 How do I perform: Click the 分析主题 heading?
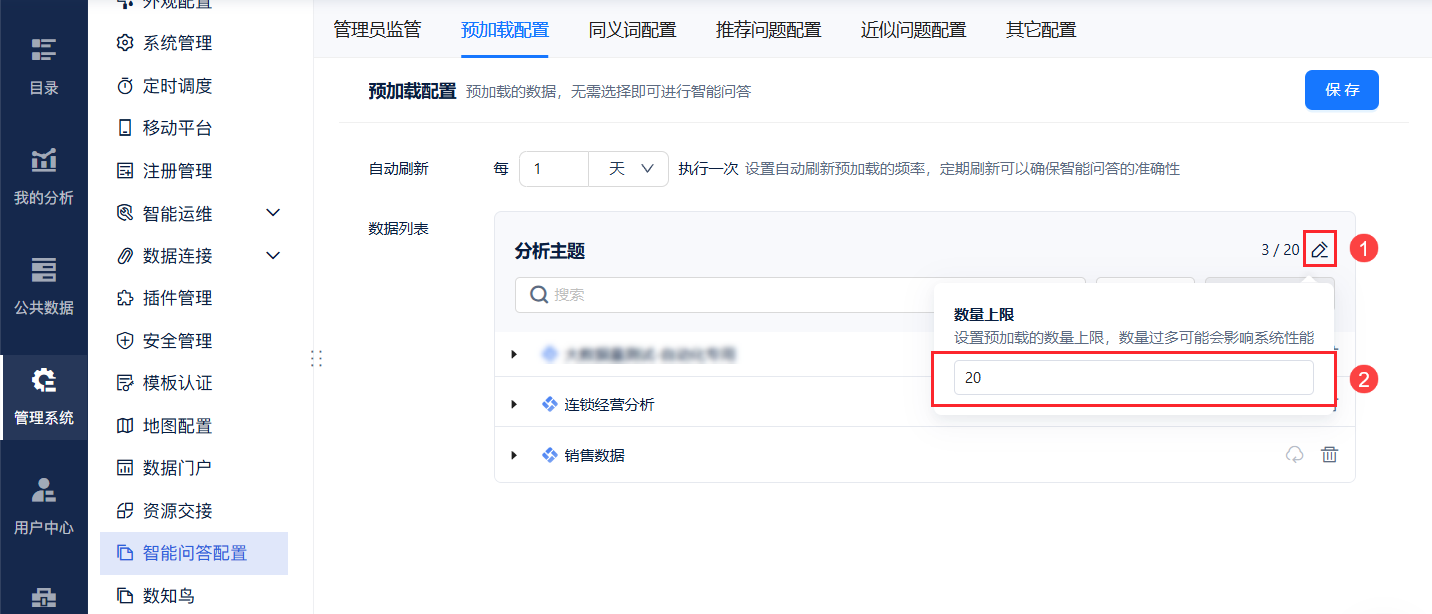[x=550, y=251]
